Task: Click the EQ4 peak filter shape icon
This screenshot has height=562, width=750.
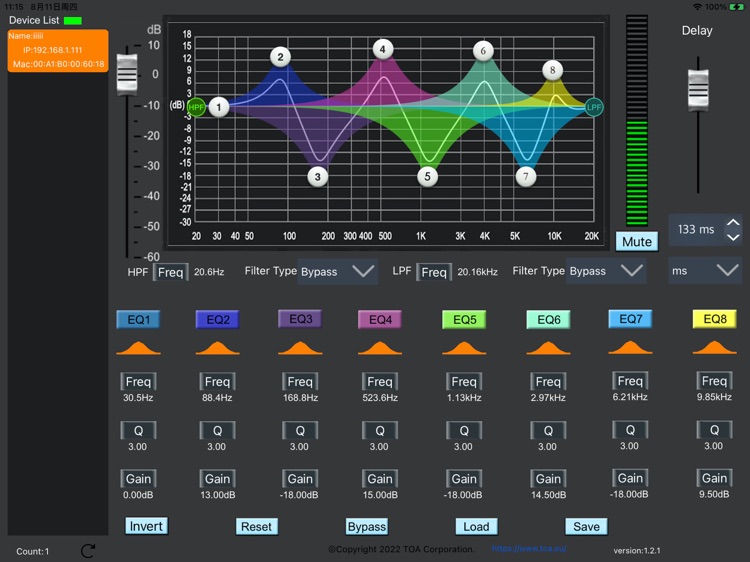Action: click(380, 348)
